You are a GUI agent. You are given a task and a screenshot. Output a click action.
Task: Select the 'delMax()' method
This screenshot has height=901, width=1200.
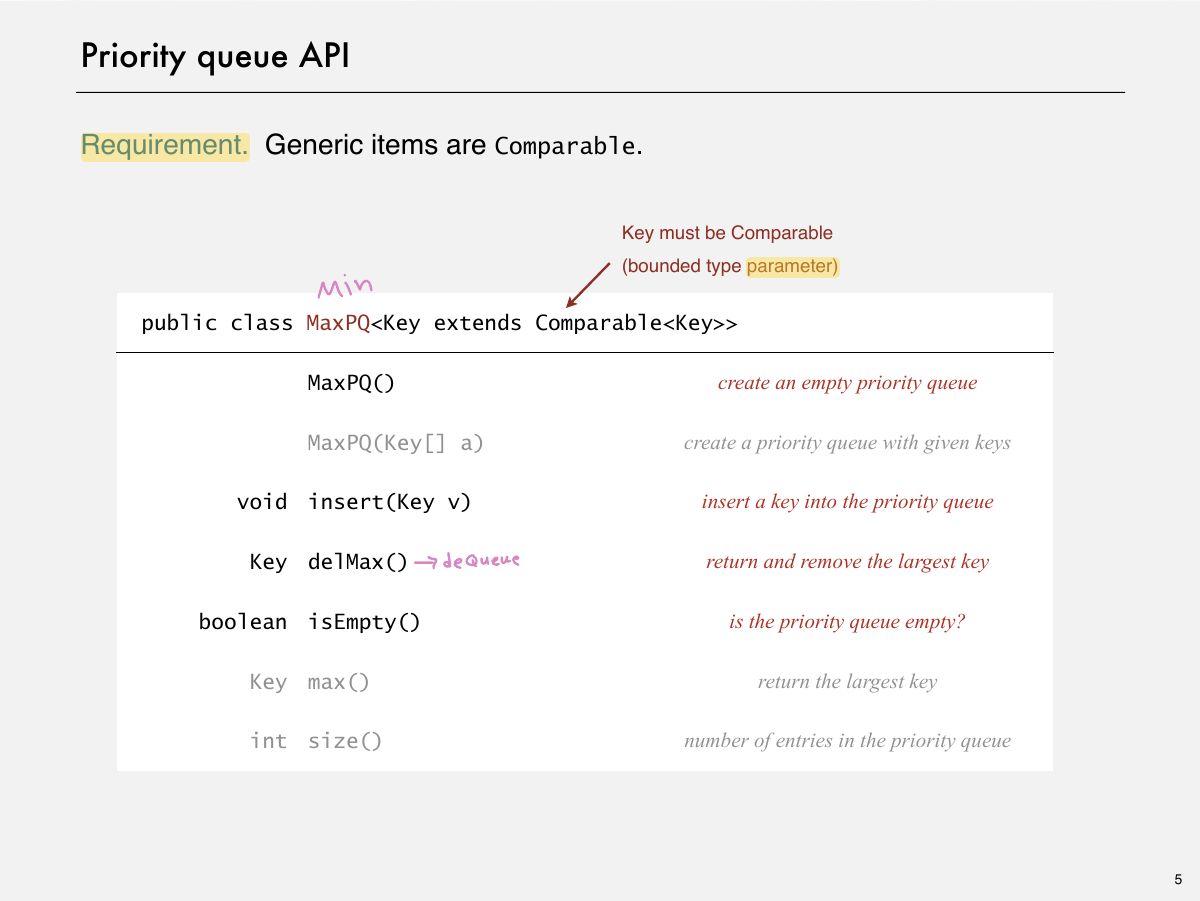tap(358, 562)
